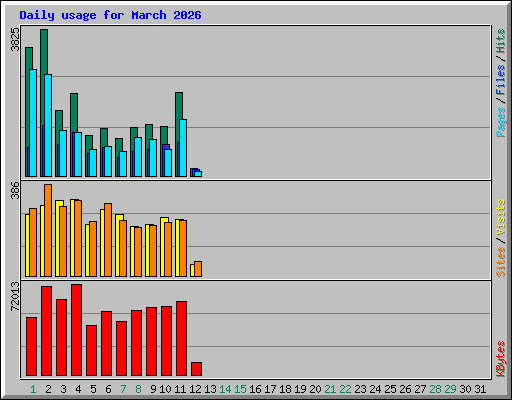
Task: Click day 8 on the x-axis
Action: pyautogui.click(x=138, y=389)
